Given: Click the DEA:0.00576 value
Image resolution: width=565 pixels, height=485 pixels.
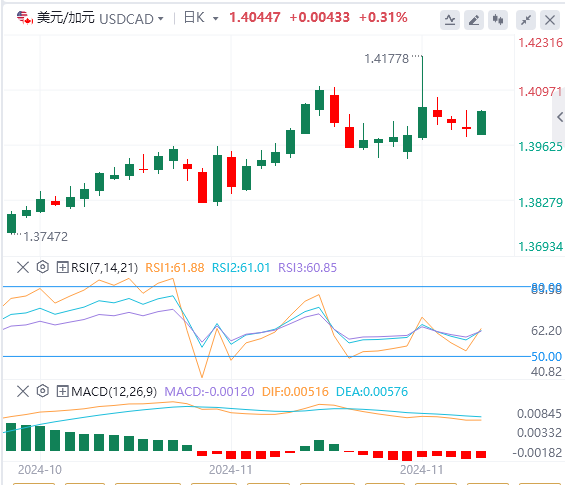Looking at the screenshot, I should (372, 392).
